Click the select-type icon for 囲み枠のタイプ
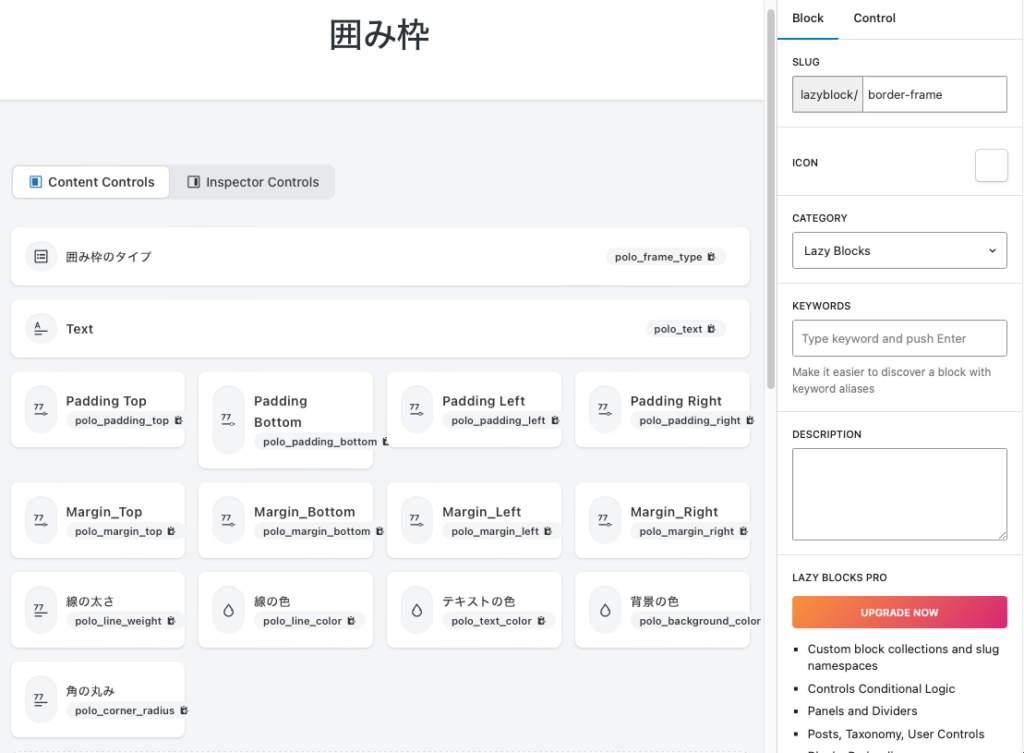 (41, 257)
